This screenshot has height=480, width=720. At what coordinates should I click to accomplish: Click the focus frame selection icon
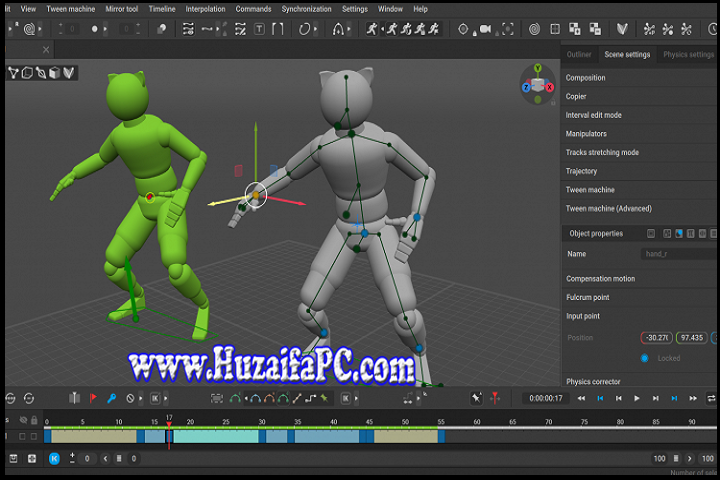[507, 29]
